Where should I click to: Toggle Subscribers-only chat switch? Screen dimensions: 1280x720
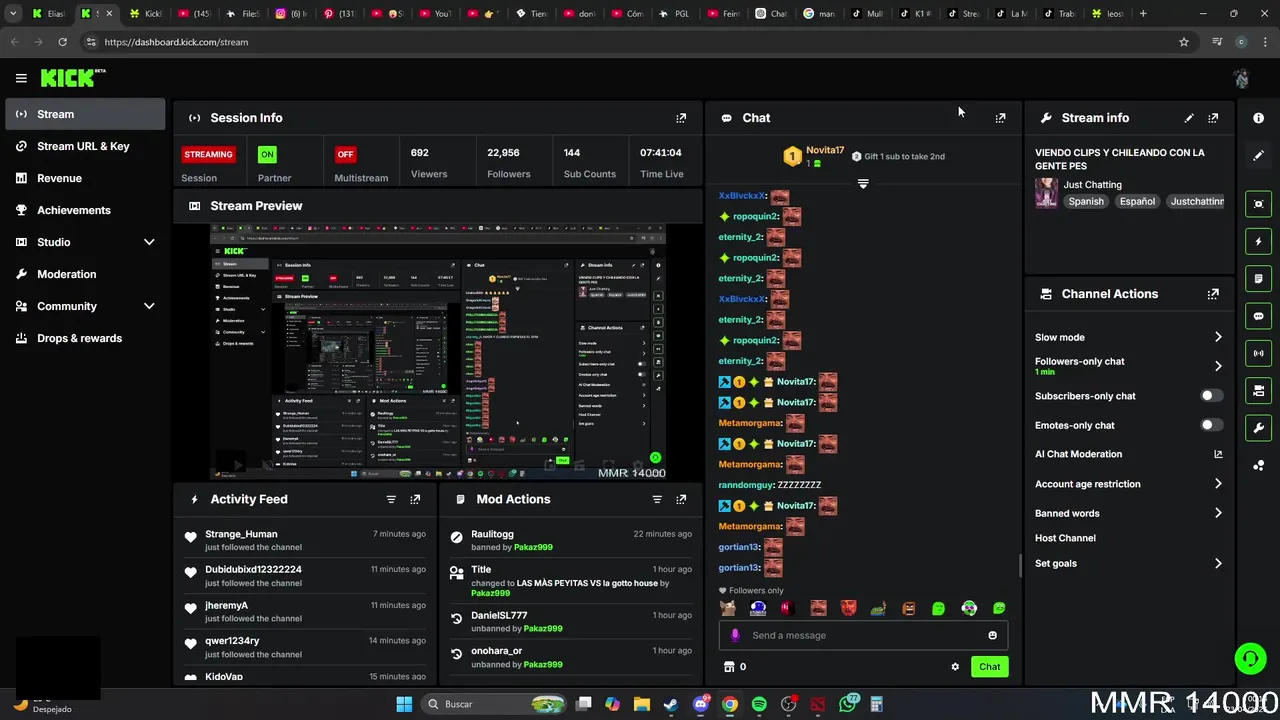pos(1211,396)
